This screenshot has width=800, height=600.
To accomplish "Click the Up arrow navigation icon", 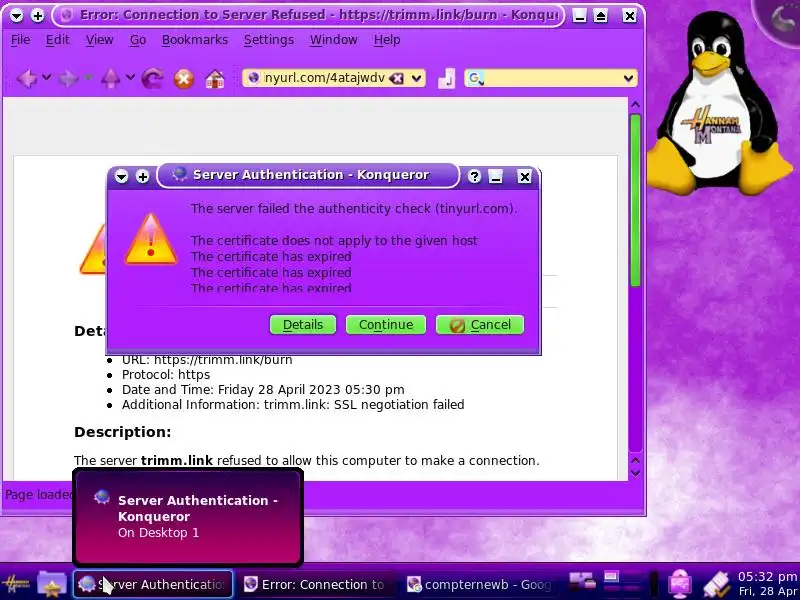I will point(110,79).
